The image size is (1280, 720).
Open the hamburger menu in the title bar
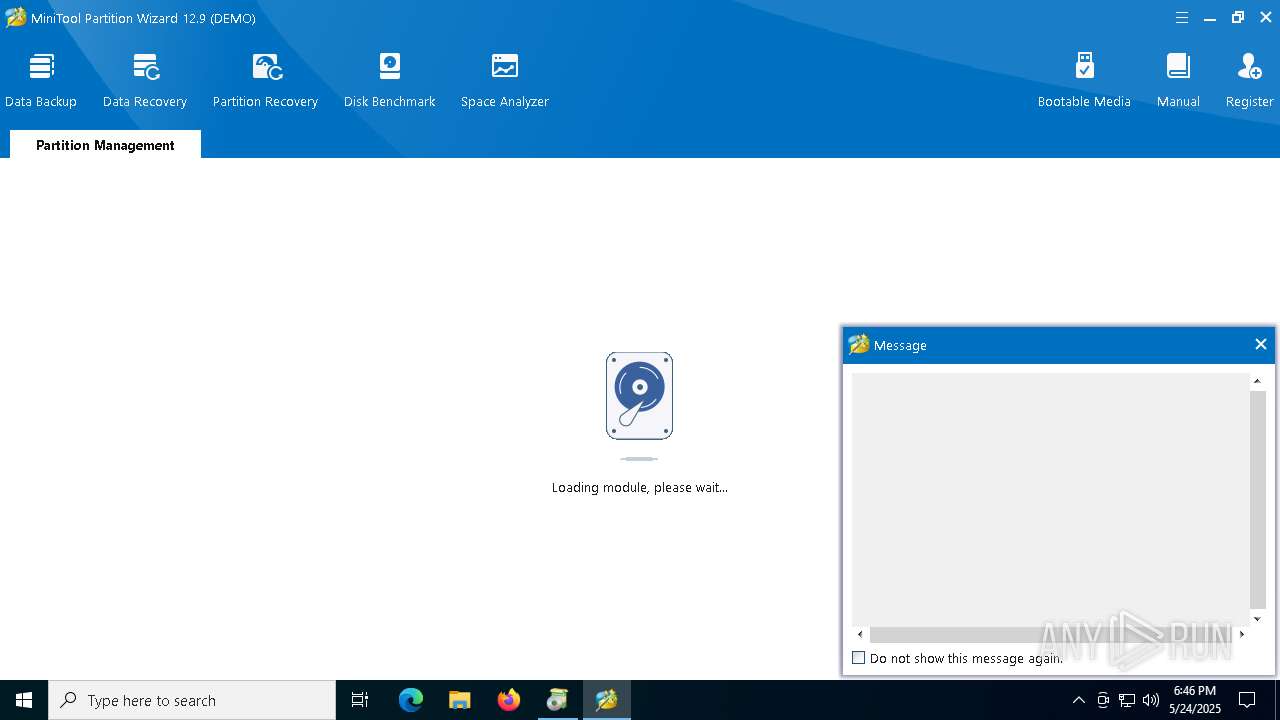pyautogui.click(x=1182, y=18)
